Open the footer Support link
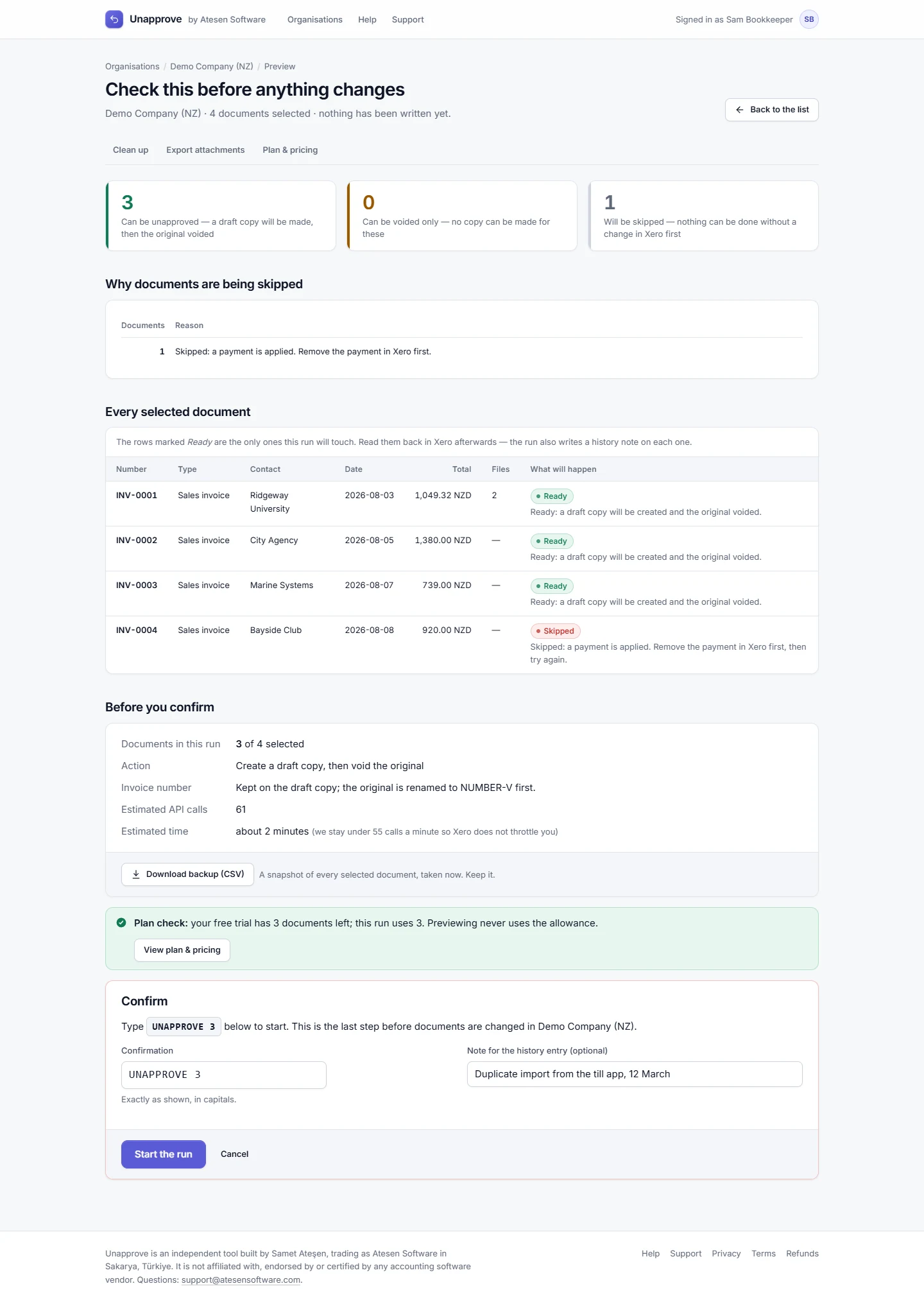Screen dimensions: 924x1302 pos(686,1253)
